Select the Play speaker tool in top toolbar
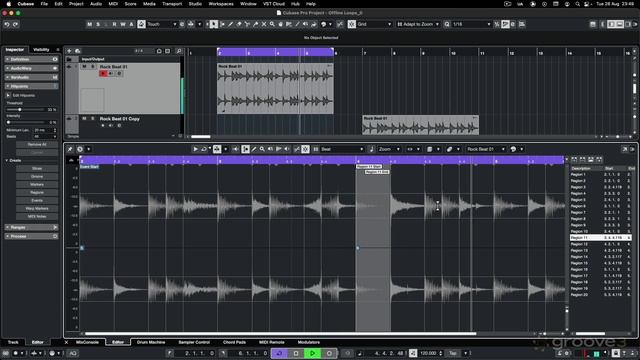The height and width of the screenshot is (360, 640). tap(305, 24)
